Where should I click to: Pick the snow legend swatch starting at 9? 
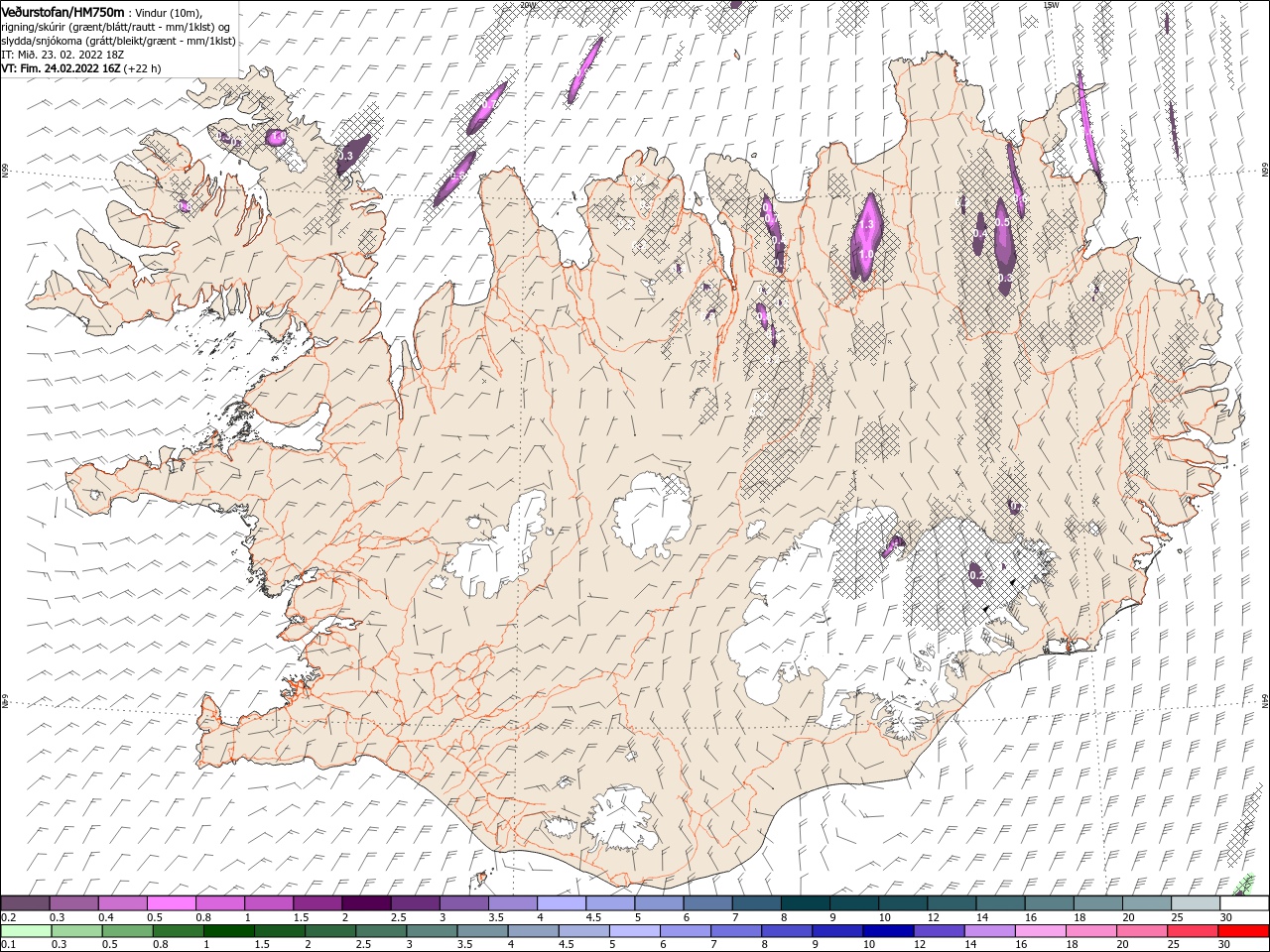tap(853, 902)
